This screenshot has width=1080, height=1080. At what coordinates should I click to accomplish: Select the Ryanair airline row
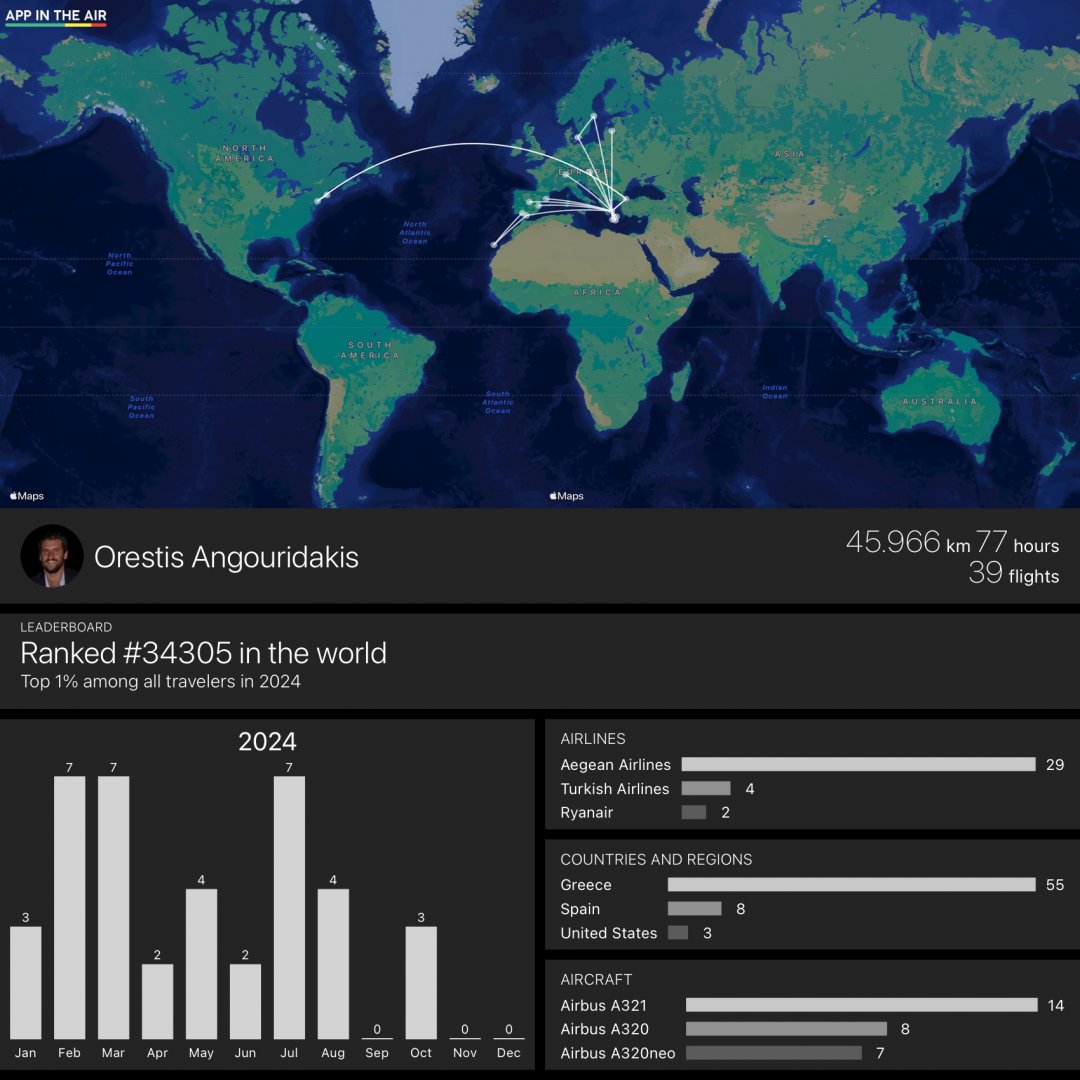pyautogui.click(x=587, y=813)
